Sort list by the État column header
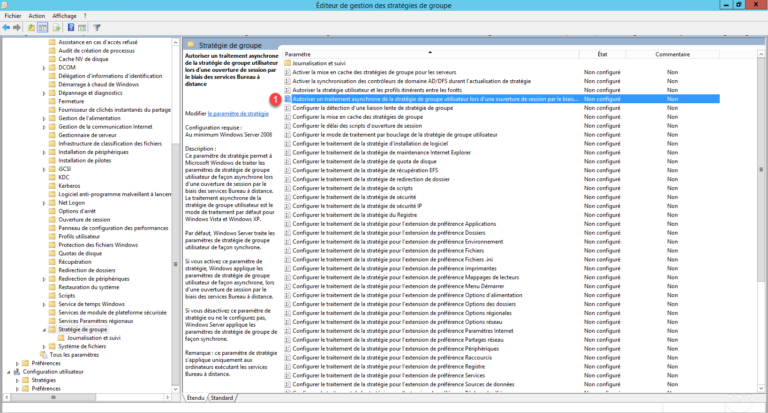768x413 pixels. pos(602,53)
